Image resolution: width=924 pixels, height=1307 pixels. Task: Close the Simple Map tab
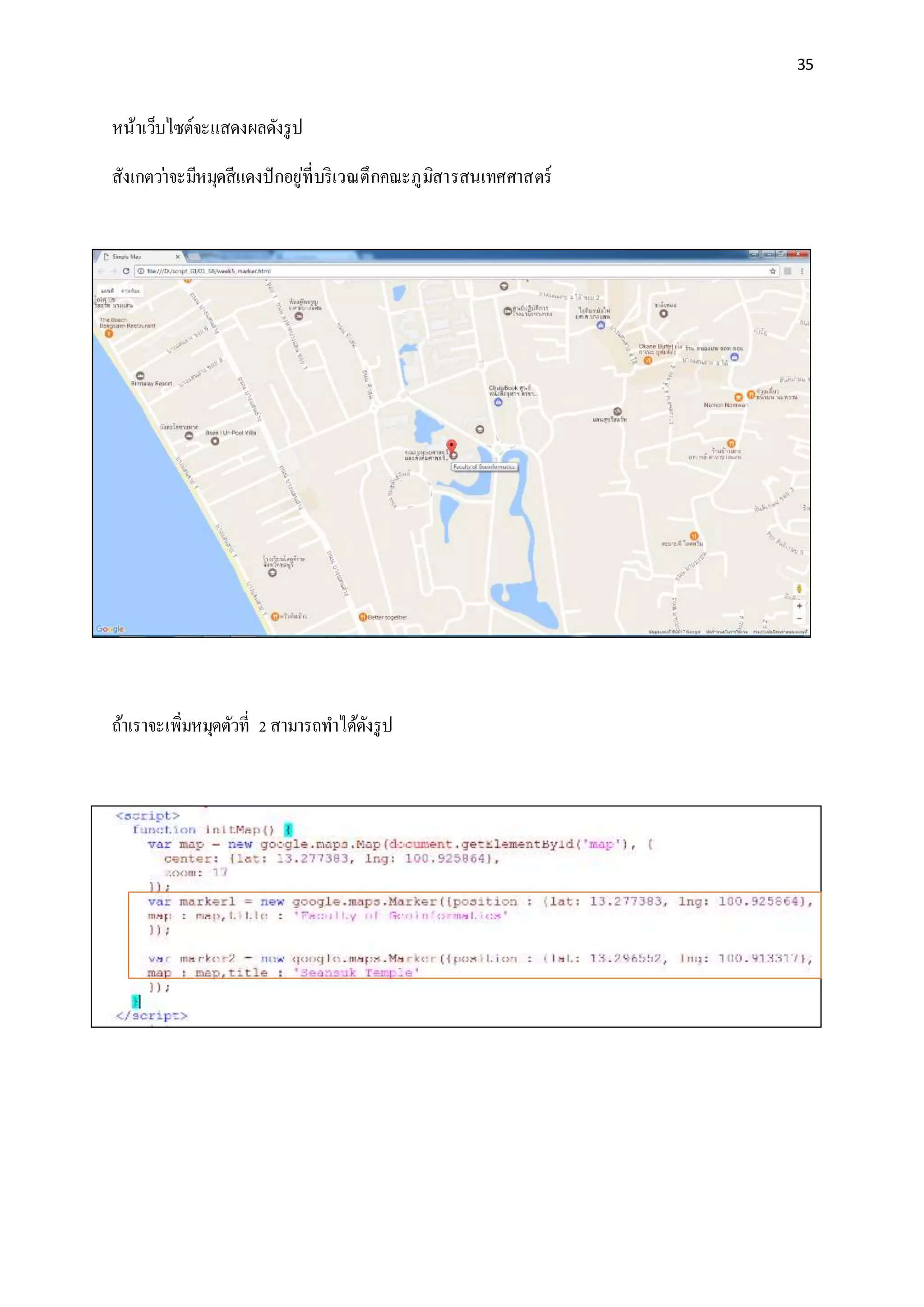177,257
